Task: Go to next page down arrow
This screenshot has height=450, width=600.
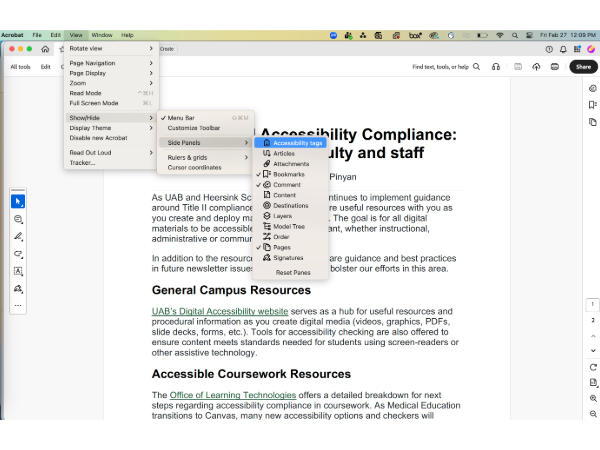Action: tap(593, 351)
